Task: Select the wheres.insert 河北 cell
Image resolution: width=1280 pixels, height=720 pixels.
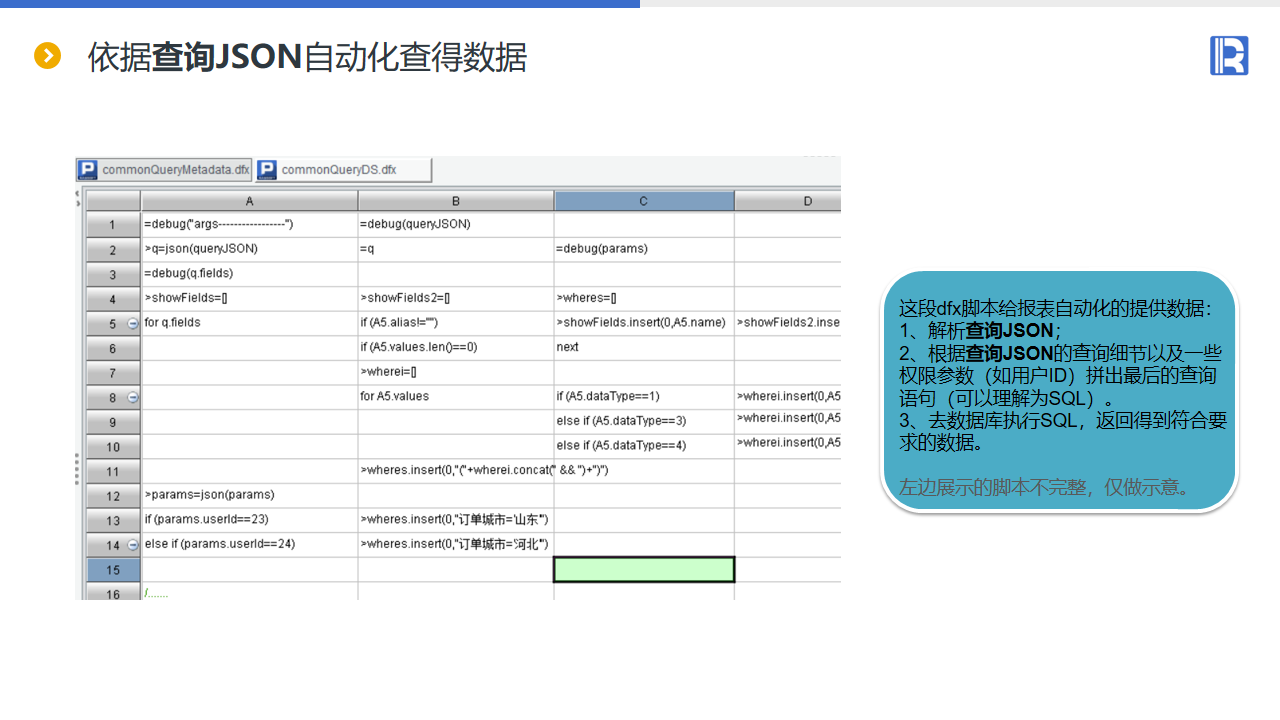Action: point(456,545)
